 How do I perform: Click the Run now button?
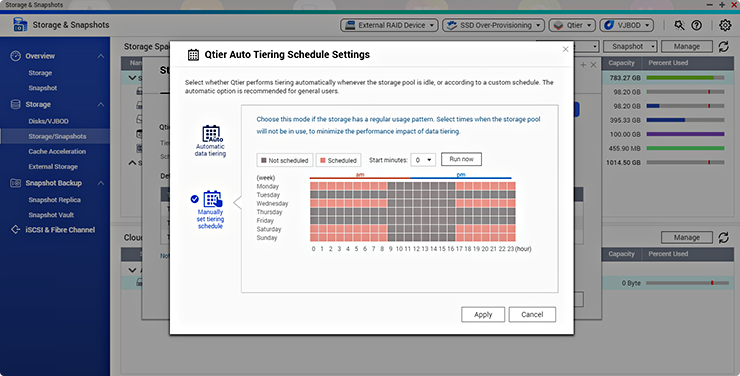pyautogui.click(x=461, y=159)
